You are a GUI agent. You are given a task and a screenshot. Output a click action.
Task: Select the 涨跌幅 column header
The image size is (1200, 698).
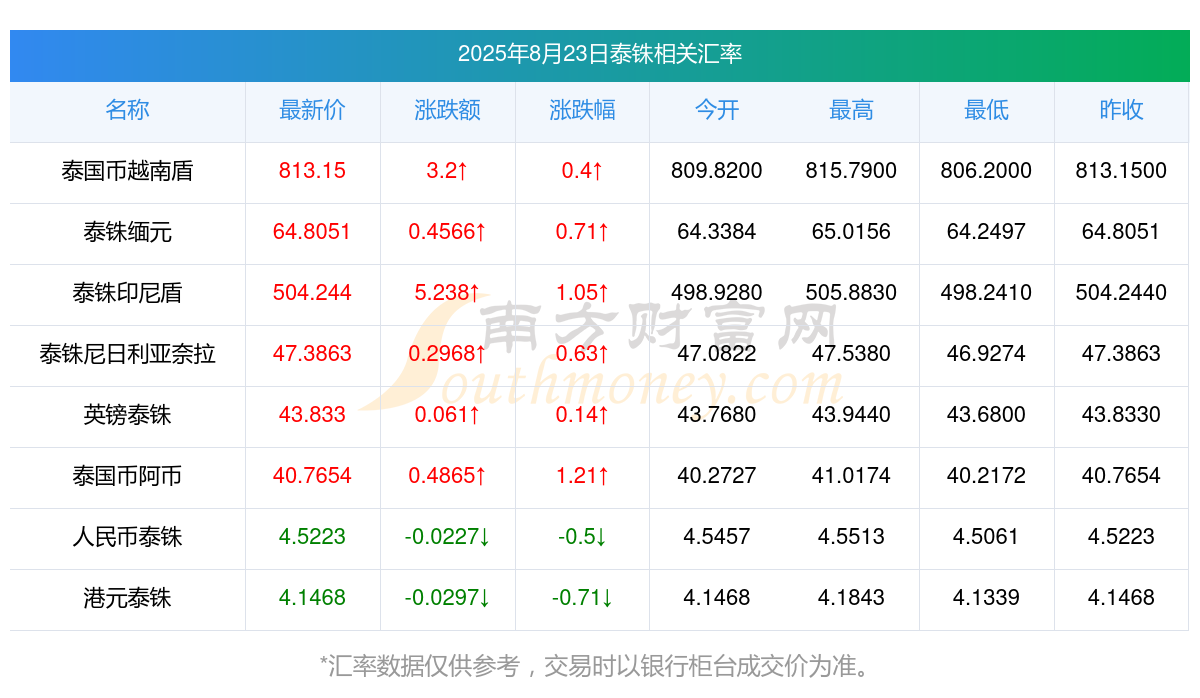pos(582,111)
